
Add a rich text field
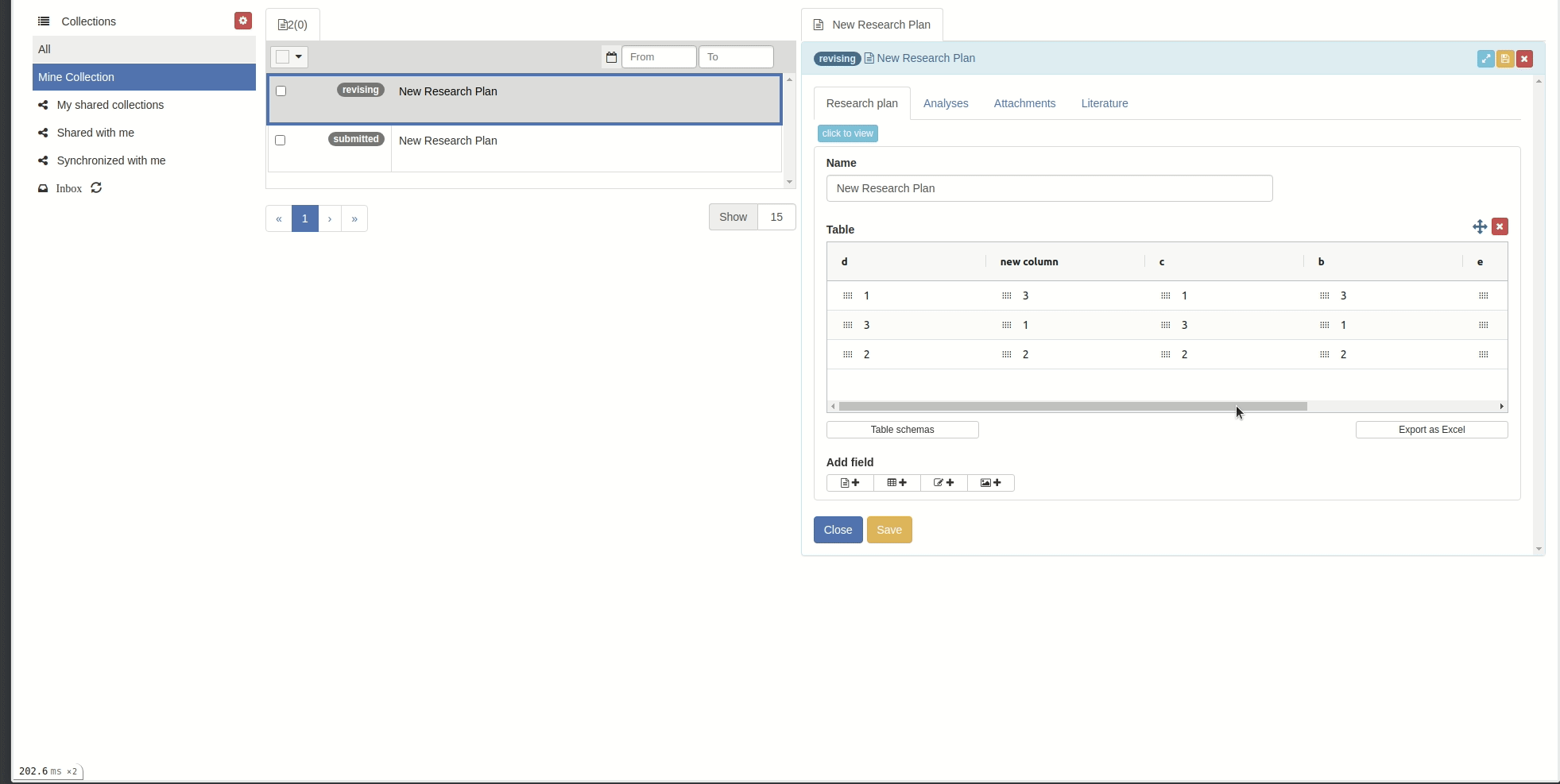click(850, 483)
